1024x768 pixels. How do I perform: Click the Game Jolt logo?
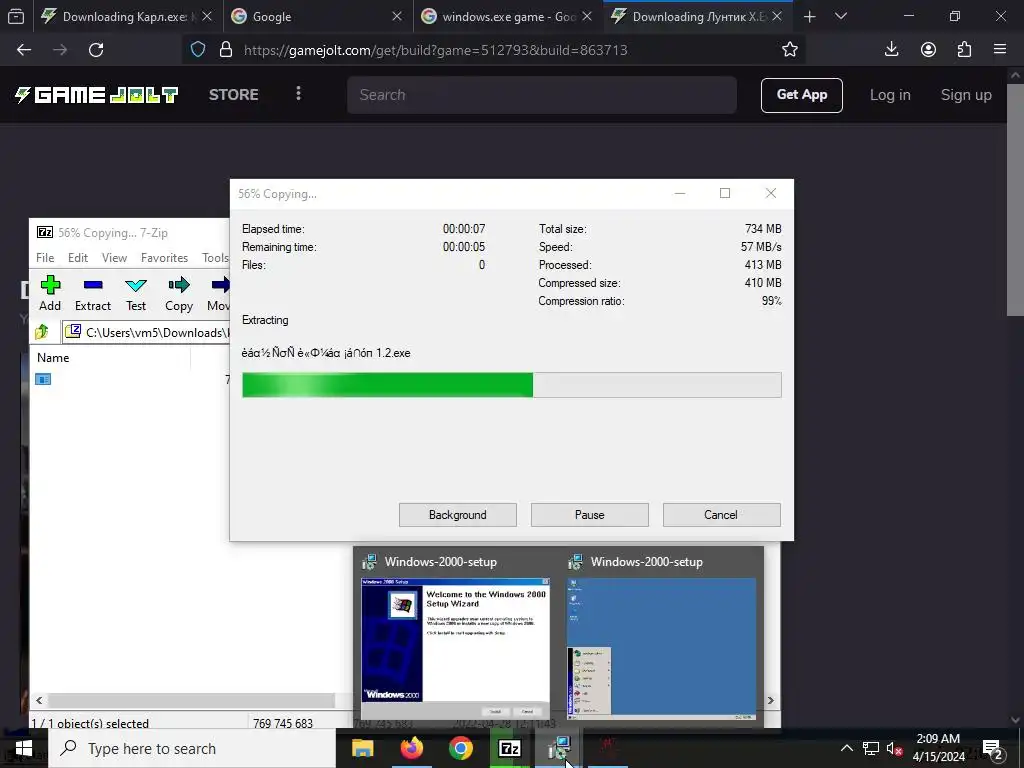coord(97,95)
